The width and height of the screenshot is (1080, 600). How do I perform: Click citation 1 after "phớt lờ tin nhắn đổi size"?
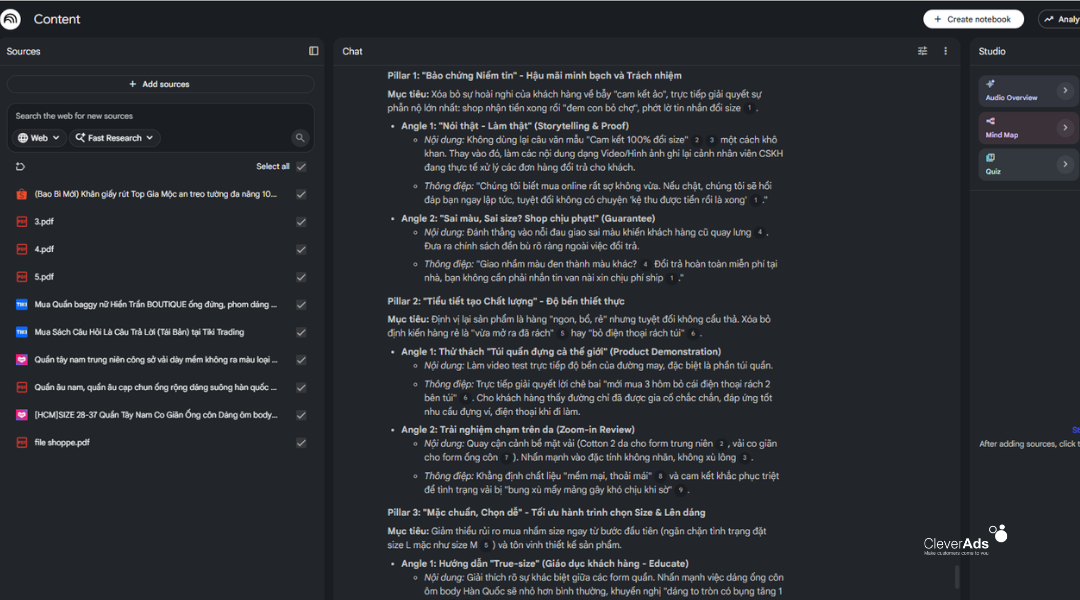749,108
